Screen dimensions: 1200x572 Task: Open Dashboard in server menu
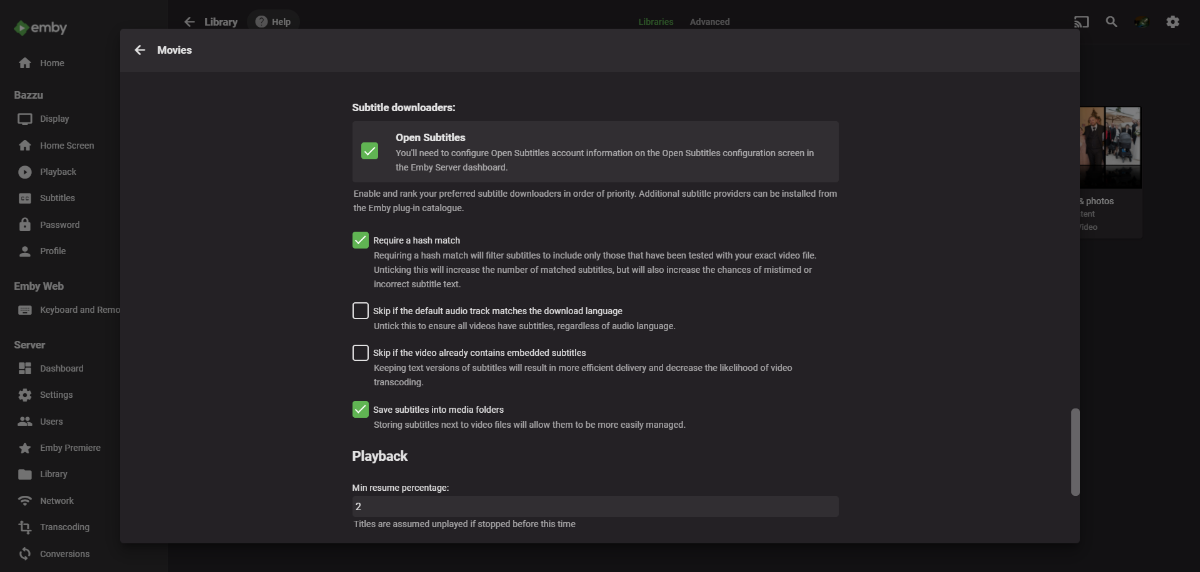[61, 369]
